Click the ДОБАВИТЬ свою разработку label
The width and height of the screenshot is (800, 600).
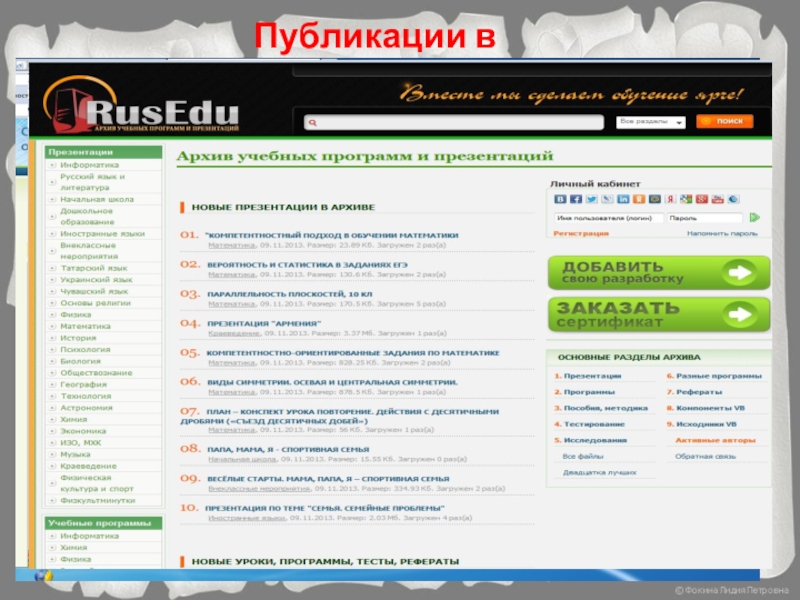click(622, 272)
